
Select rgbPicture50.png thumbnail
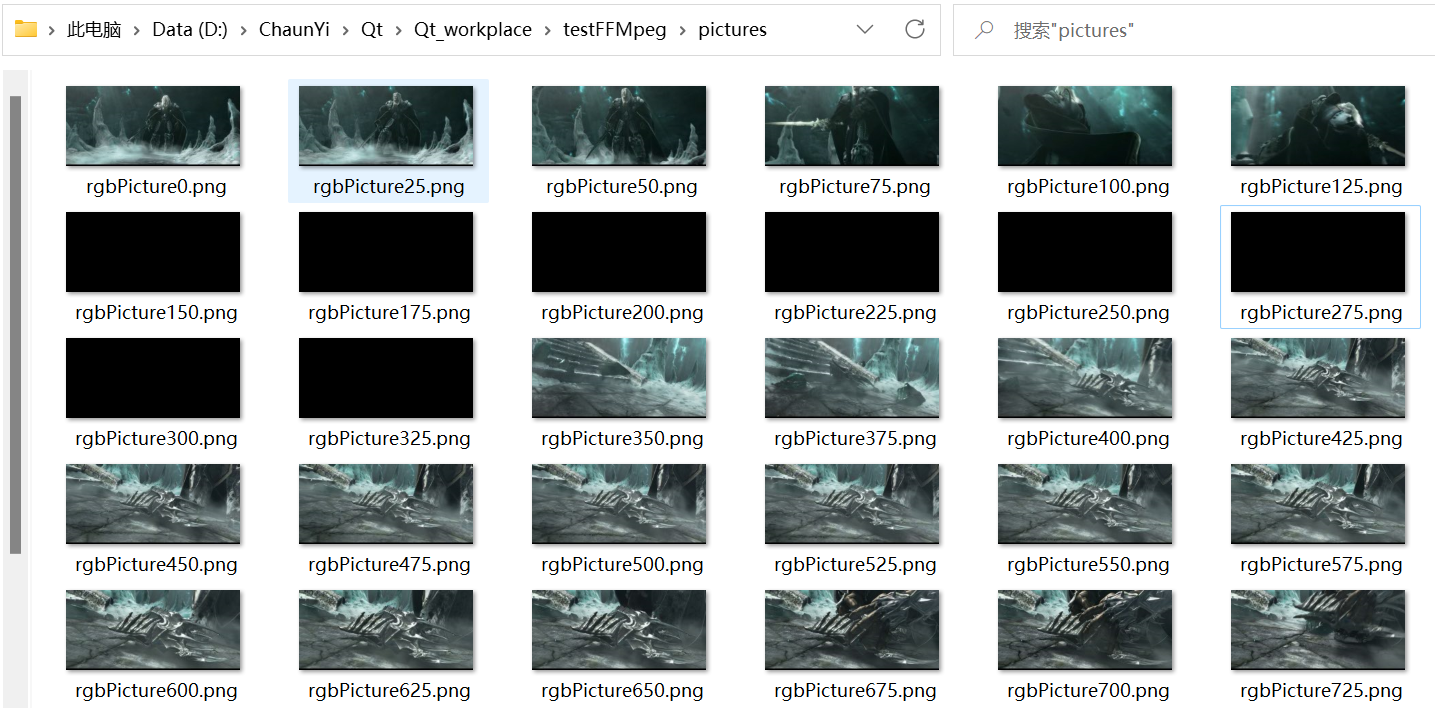(x=619, y=125)
